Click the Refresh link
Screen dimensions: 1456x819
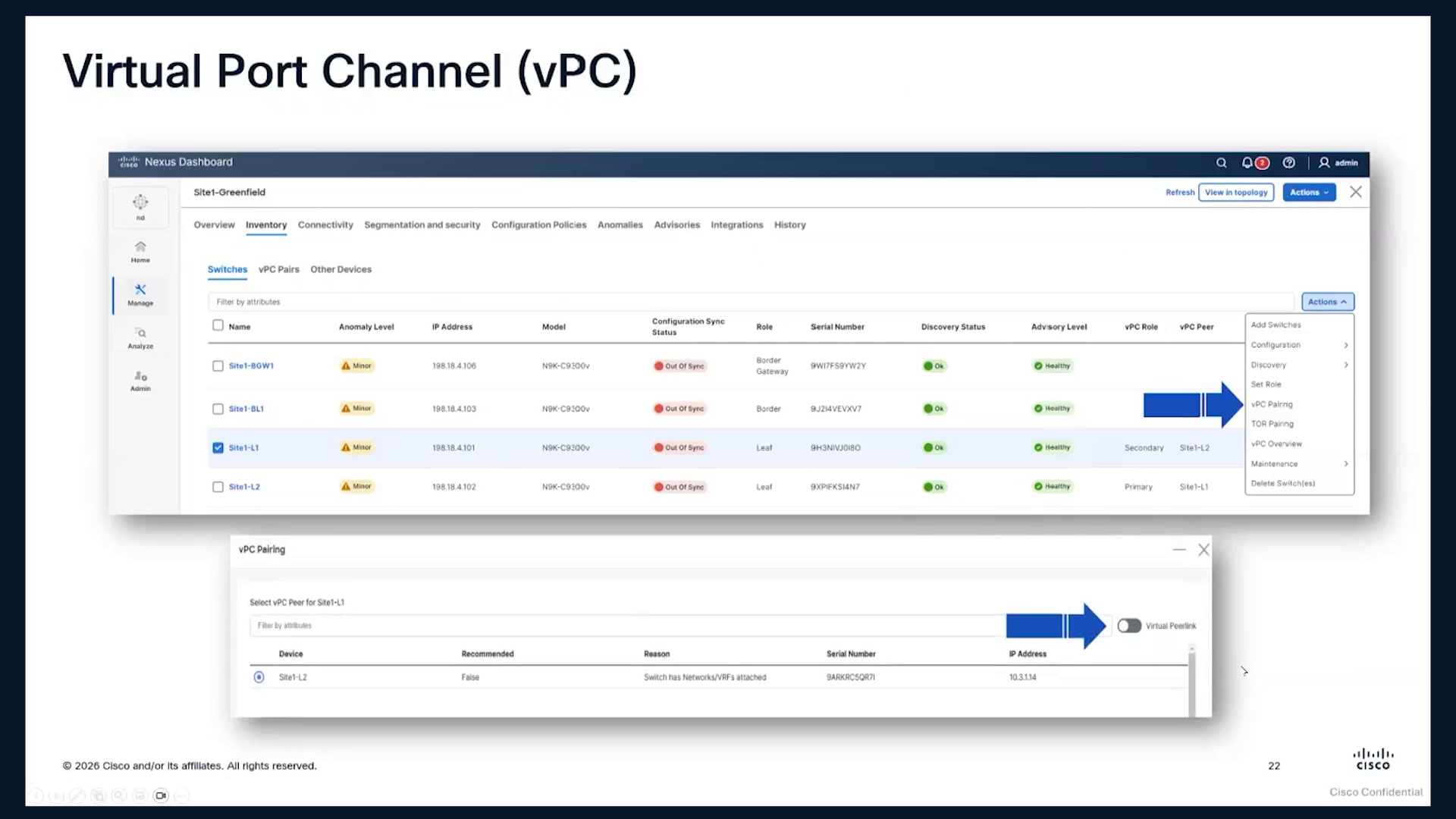click(x=1180, y=193)
